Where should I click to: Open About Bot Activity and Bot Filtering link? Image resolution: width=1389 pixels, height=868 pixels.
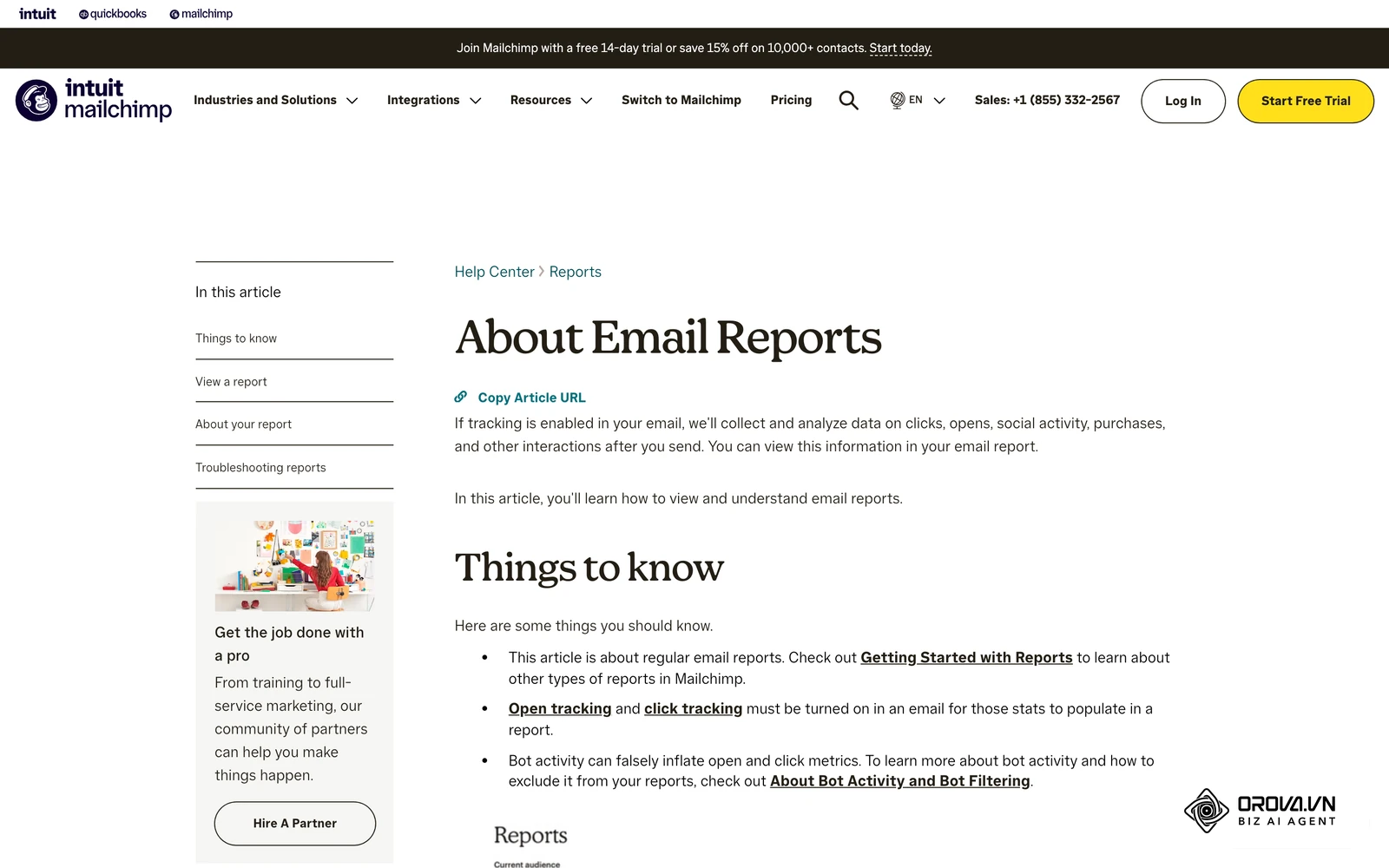[900, 781]
